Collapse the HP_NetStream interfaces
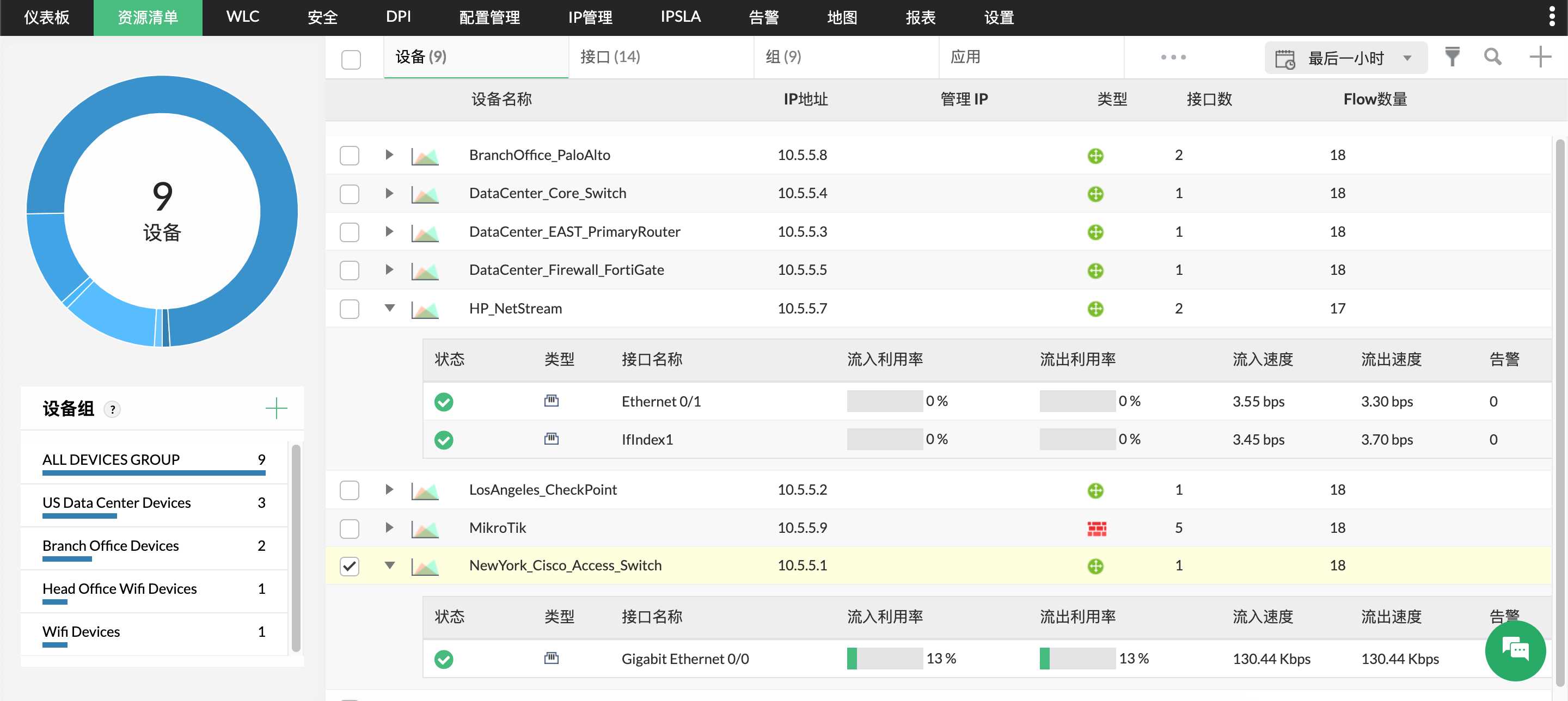Viewport: 1568px width, 701px height. click(390, 309)
